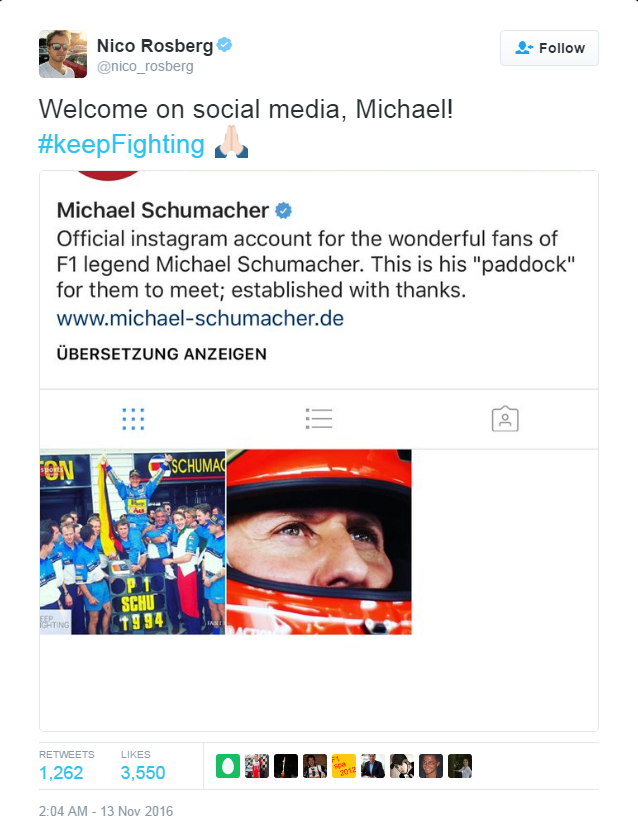
Task: Open Nico Rosberg's profile picture
Action: (63, 54)
